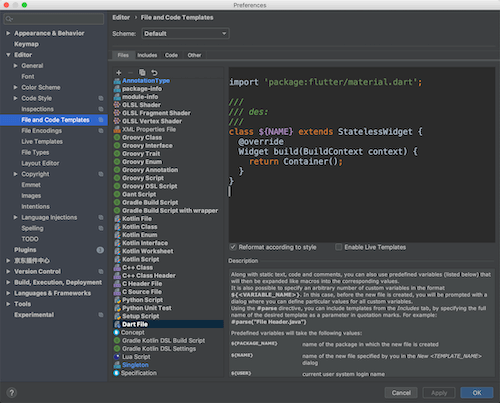Switch to the Other tab

tap(194, 55)
